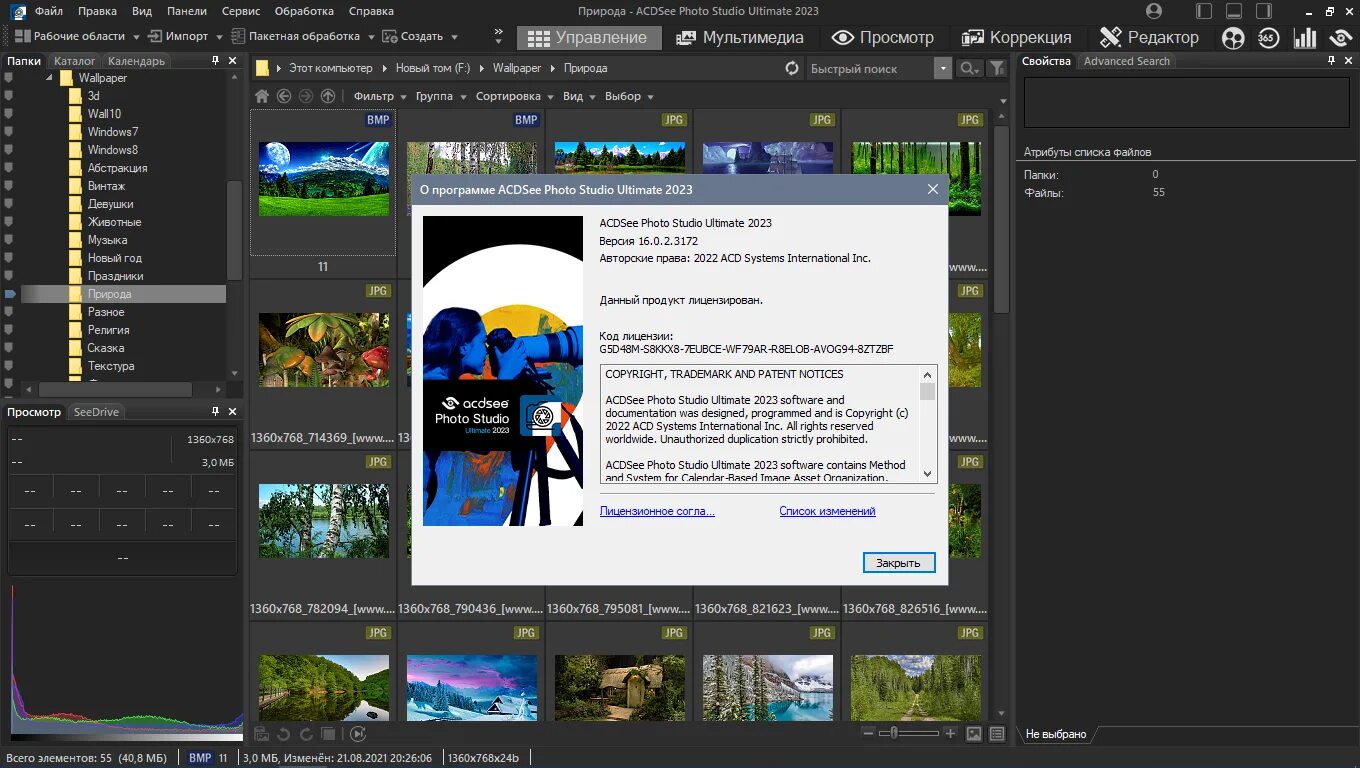
Task: Open the Editor mode (Редактор)
Action: pos(1149,37)
